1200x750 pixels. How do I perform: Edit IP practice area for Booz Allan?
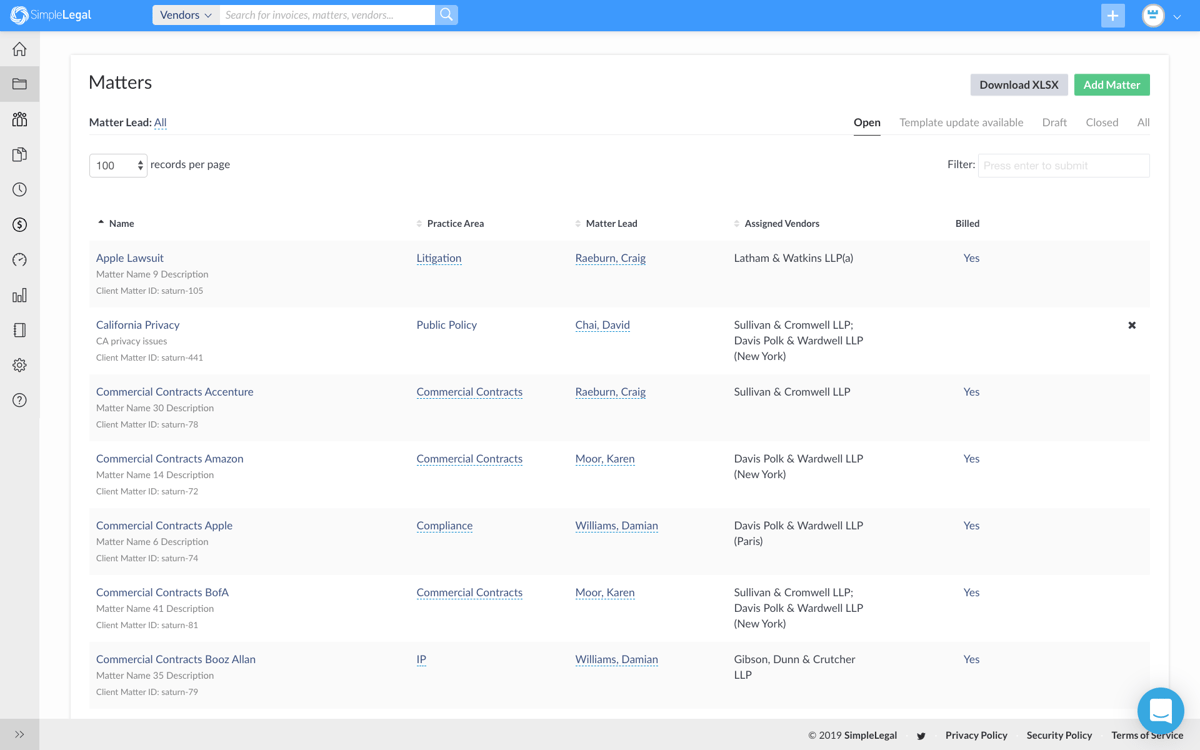(421, 660)
